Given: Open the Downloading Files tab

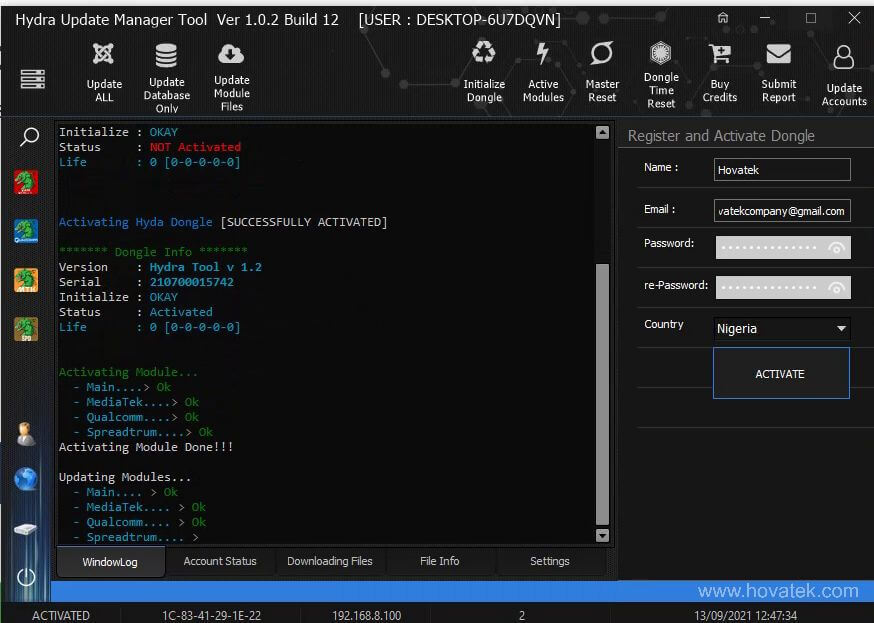Looking at the screenshot, I should click(x=330, y=561).
